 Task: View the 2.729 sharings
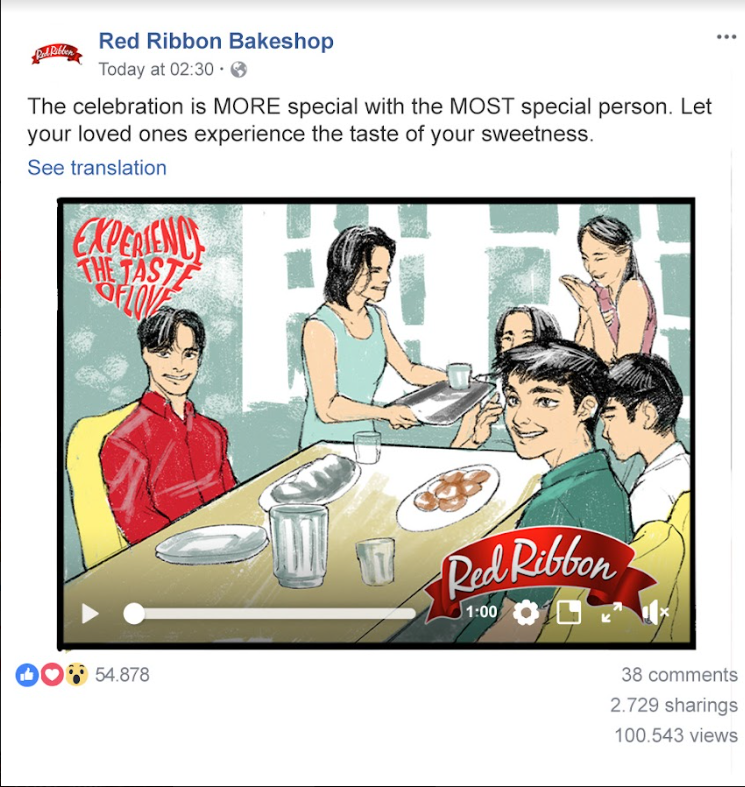pyautogui.click(x=674, y=705)
